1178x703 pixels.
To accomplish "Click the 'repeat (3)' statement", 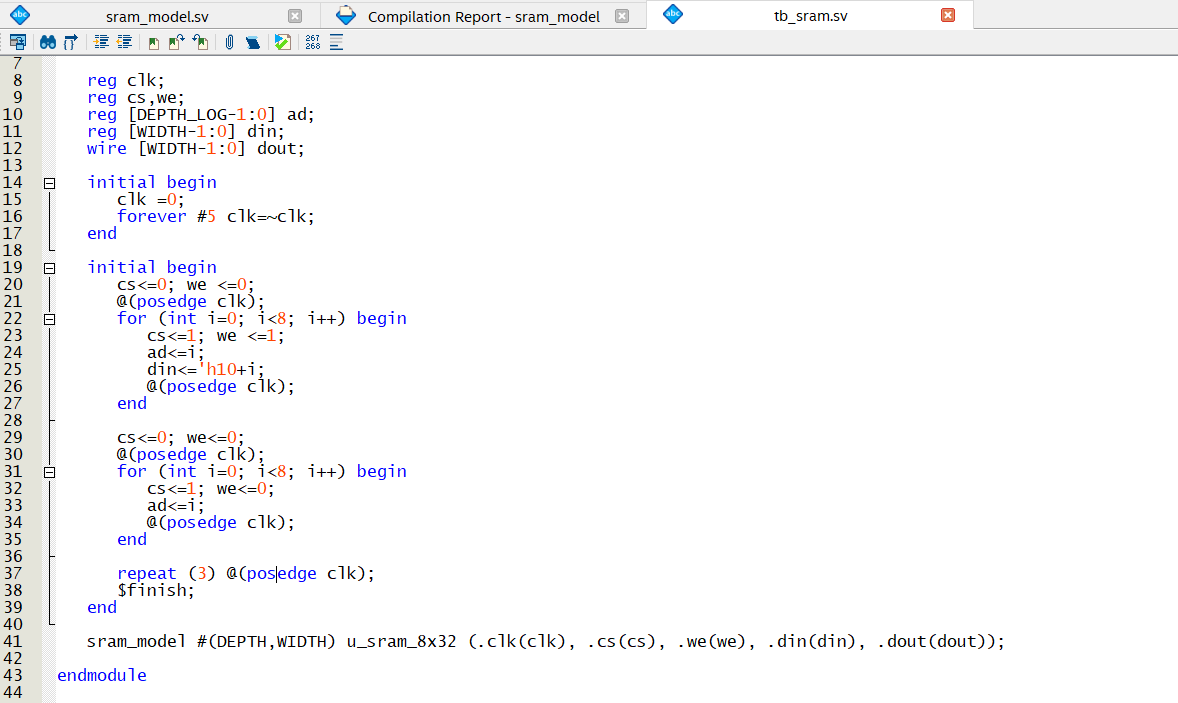I will [x=166, y=574].
